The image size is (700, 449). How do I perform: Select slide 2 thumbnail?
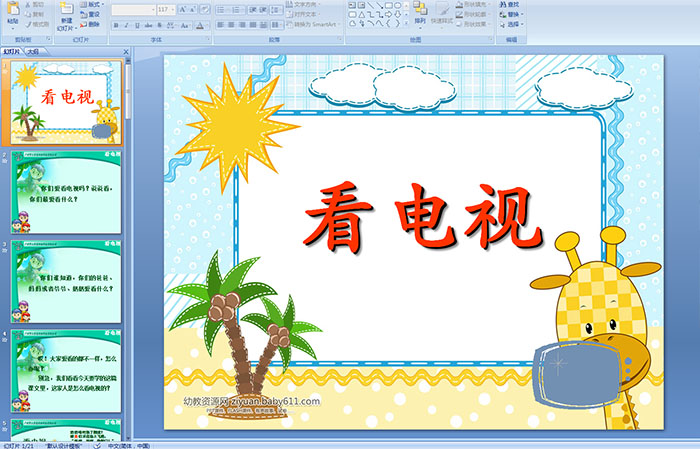[x=66, y=192]
